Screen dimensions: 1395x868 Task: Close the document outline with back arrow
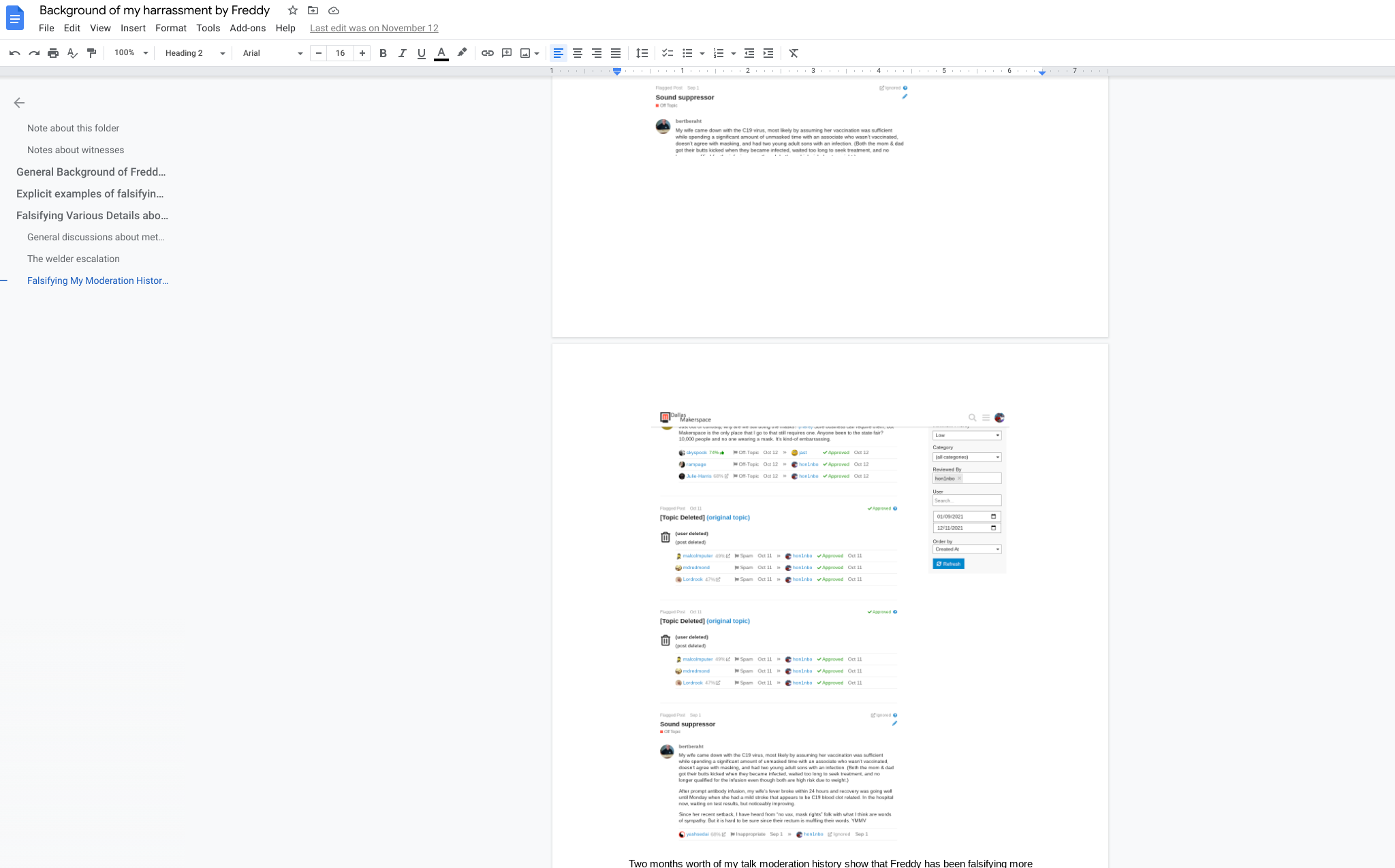pyautogui.click(x=19, y=103)
